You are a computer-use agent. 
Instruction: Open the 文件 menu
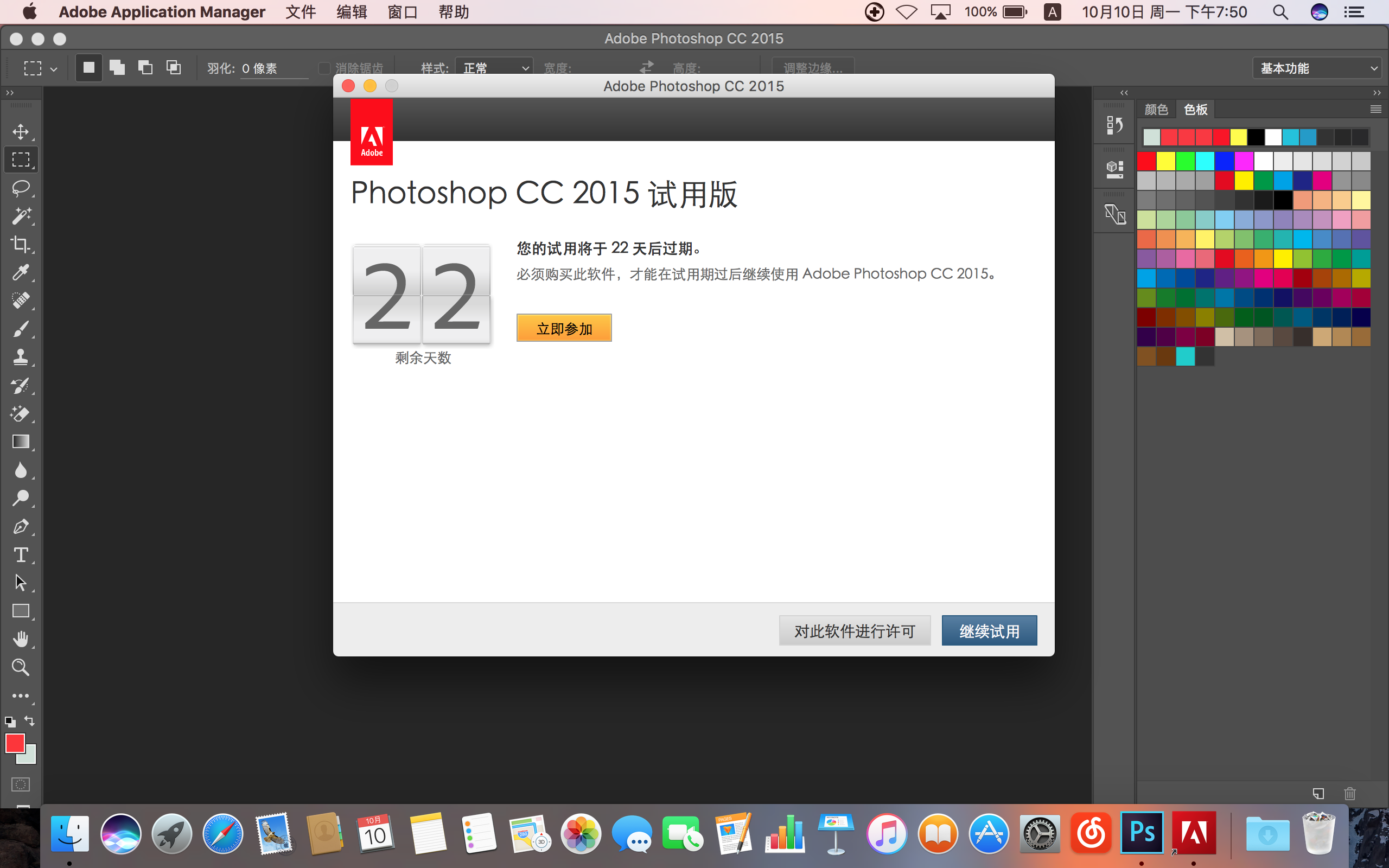pos(301,12)
